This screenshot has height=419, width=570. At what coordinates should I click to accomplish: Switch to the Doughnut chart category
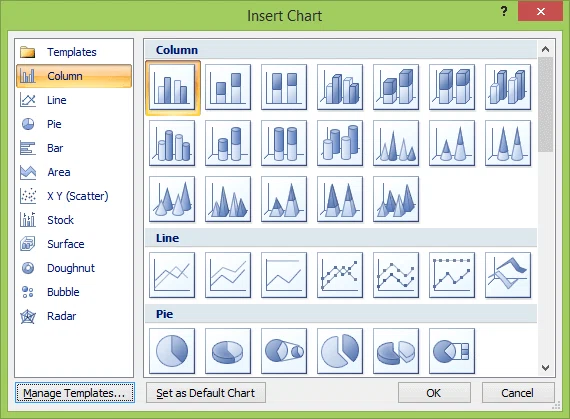point(74,268)
